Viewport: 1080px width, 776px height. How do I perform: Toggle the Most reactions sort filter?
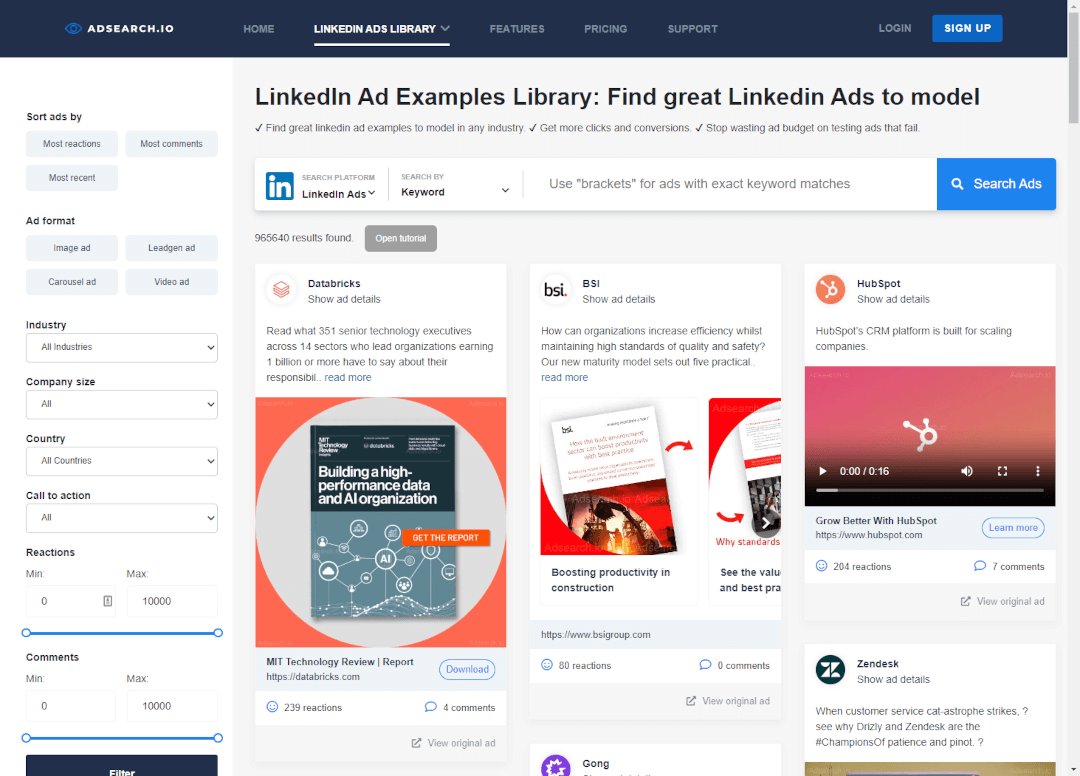tap(71, 143)
